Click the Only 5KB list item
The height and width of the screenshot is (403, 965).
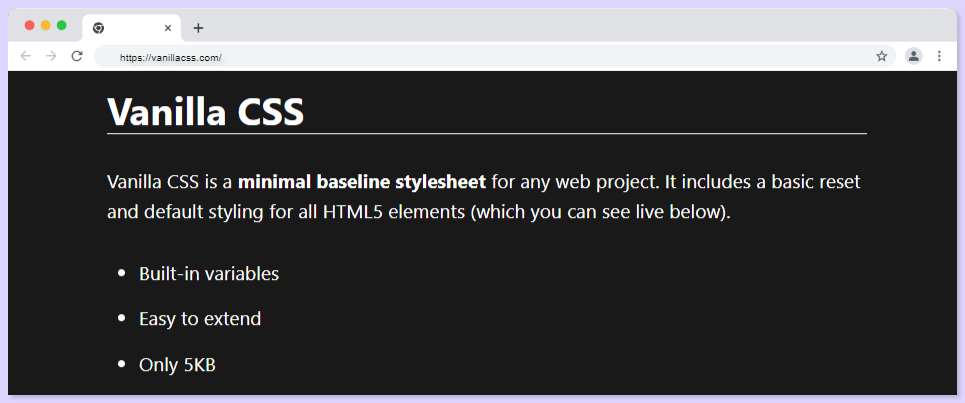pyautogui.click(x=177, y=365)
